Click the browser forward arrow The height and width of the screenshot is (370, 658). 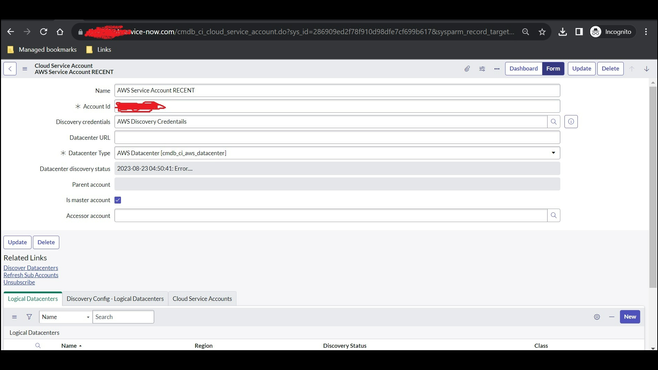tap(27, 31)
